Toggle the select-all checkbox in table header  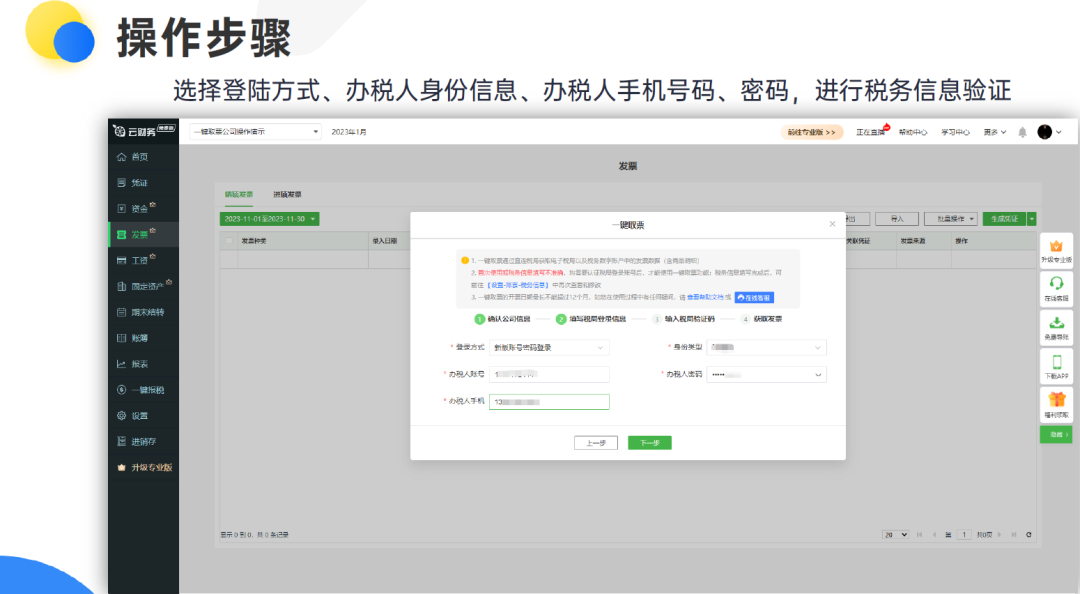click(229, 240)
